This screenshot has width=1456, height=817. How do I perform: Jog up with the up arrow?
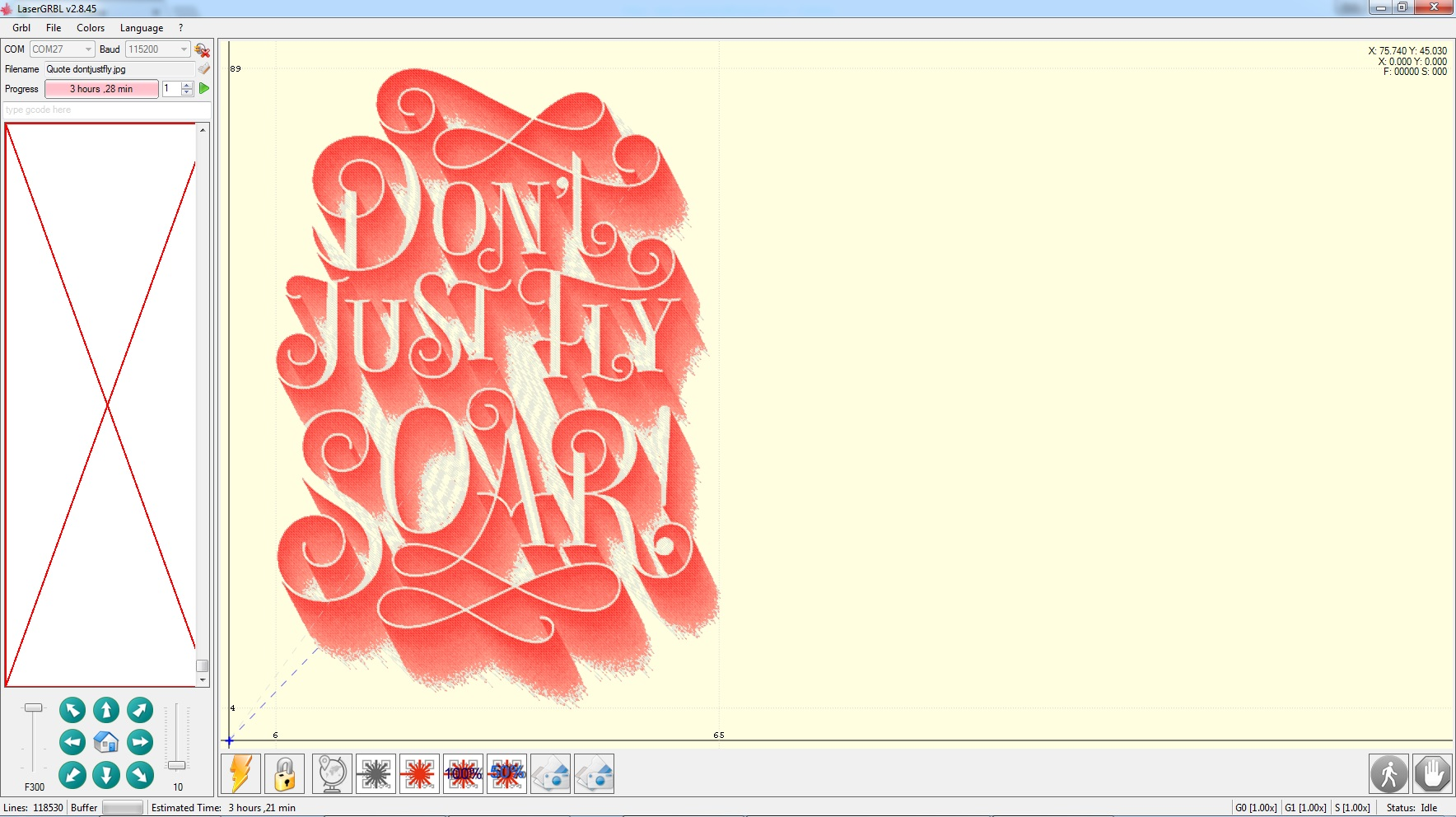pos(106,710)
